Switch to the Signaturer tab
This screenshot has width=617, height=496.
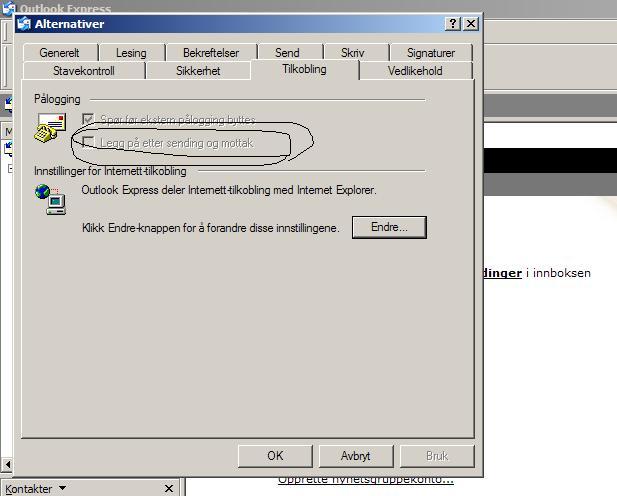(x=431, y=53)
